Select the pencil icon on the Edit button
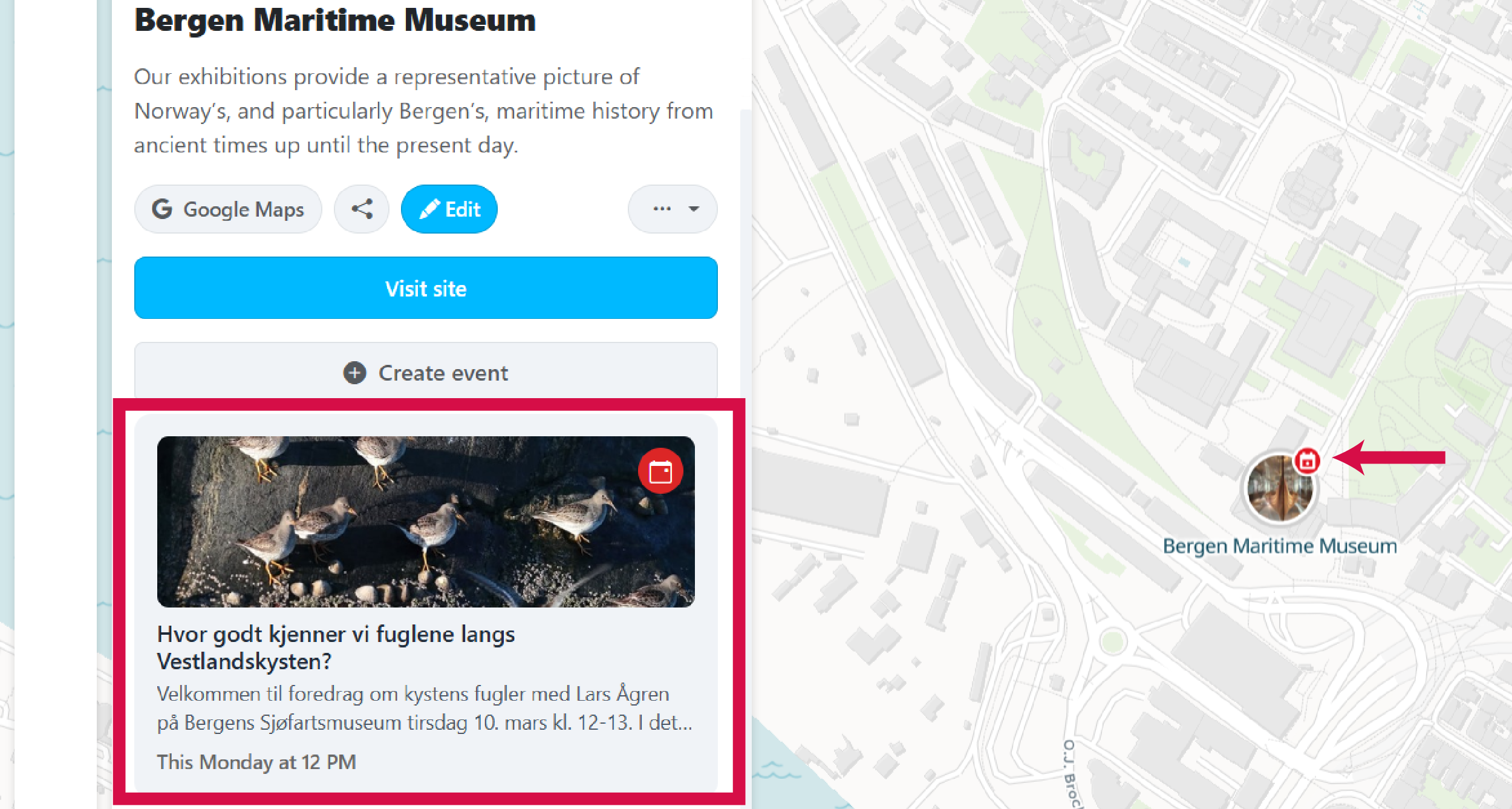This screenshot has width=1512, height=809. pyautogui.click(x=431, y=208)
